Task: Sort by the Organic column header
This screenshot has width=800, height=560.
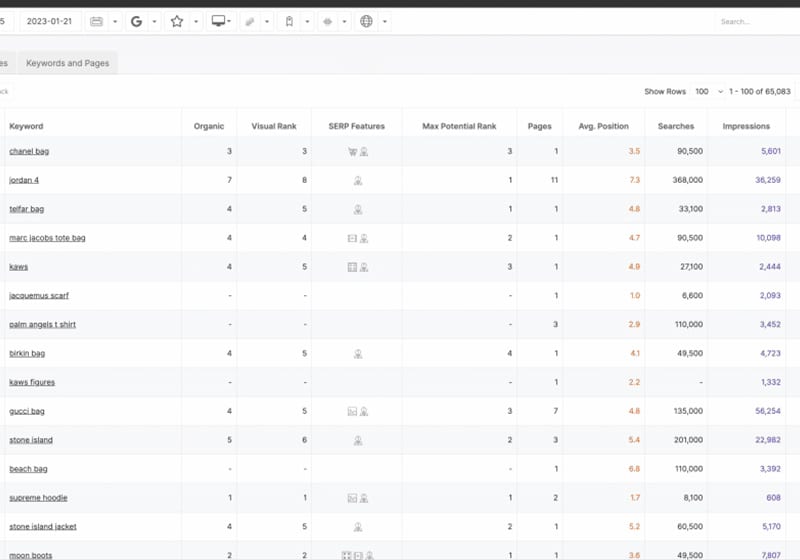Action: (209, 126)
